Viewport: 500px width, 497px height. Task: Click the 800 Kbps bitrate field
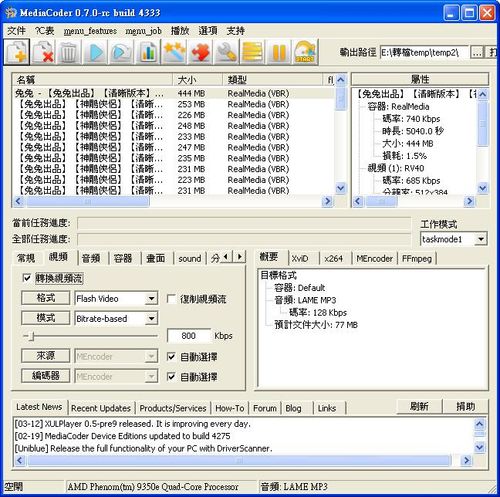coord(189,336)
